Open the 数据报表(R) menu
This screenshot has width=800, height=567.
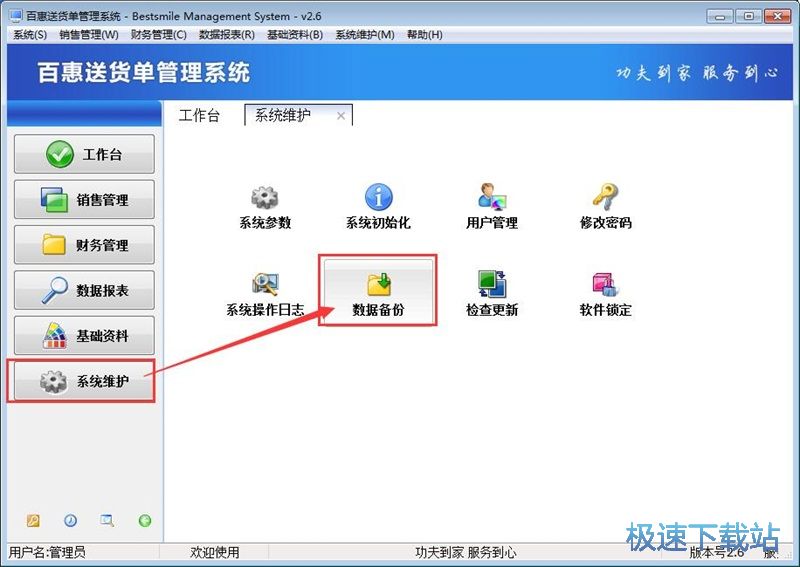point(227,35)
